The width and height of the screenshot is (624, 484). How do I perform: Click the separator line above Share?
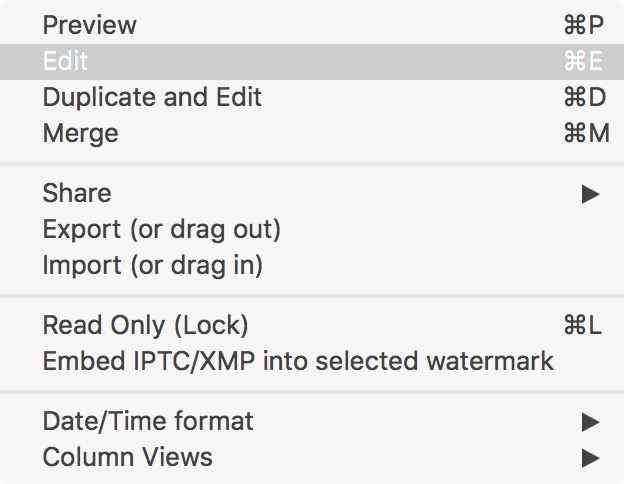(312, 163)
